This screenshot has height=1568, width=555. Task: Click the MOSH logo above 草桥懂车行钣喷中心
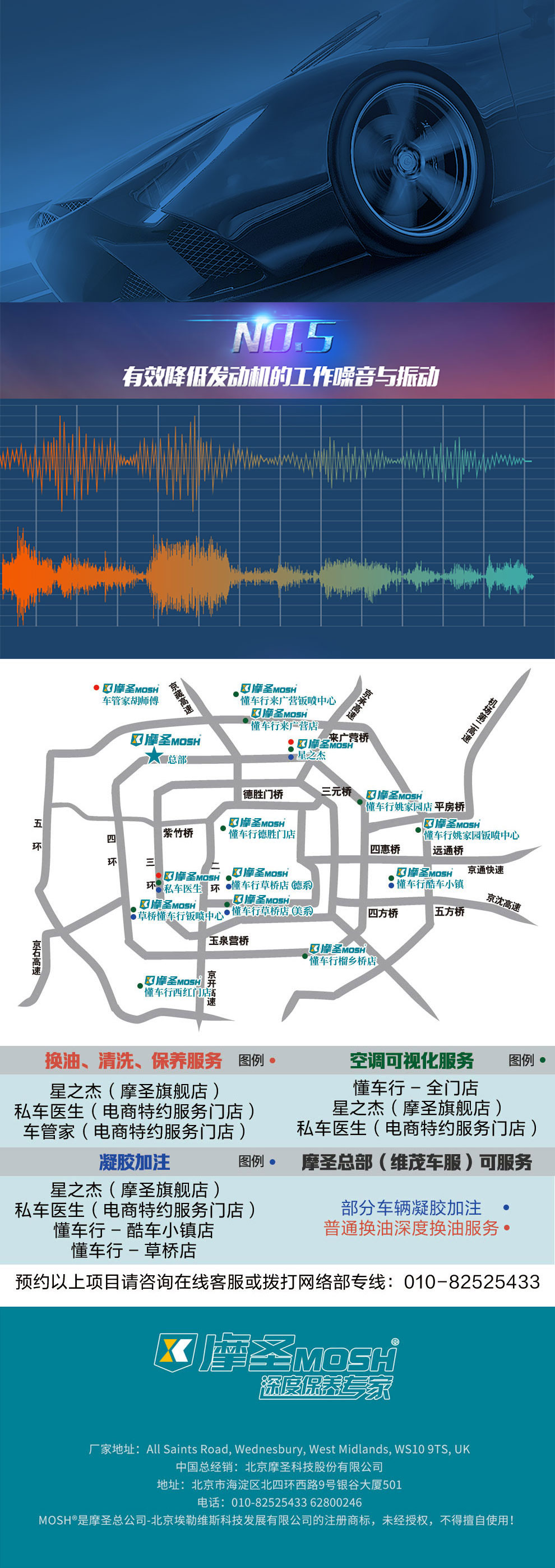168,904
